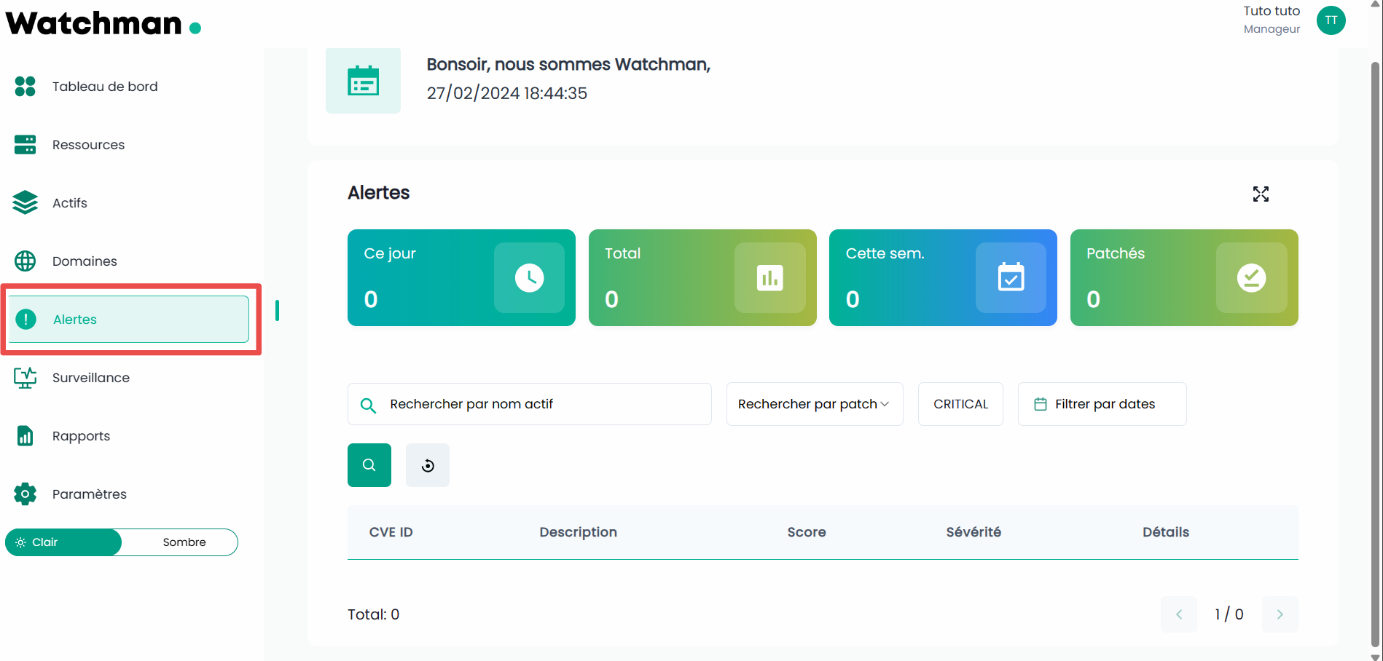Click the Watchman logo
This screenshot has height=661, width=1383.
tap(103, 23)
